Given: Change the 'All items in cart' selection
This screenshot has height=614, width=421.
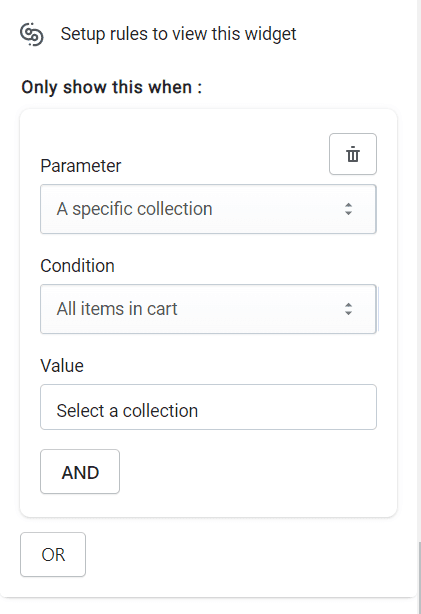Looking at the screenshot, I should (117, 309).
